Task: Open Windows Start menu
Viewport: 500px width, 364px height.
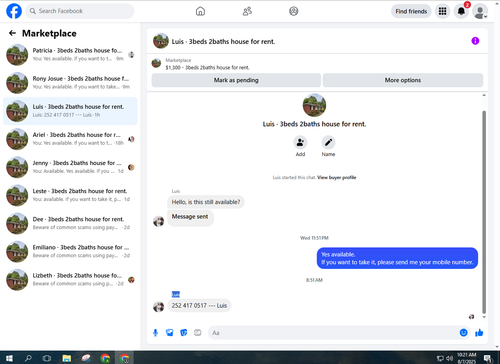Action: (x=9, y=358)
